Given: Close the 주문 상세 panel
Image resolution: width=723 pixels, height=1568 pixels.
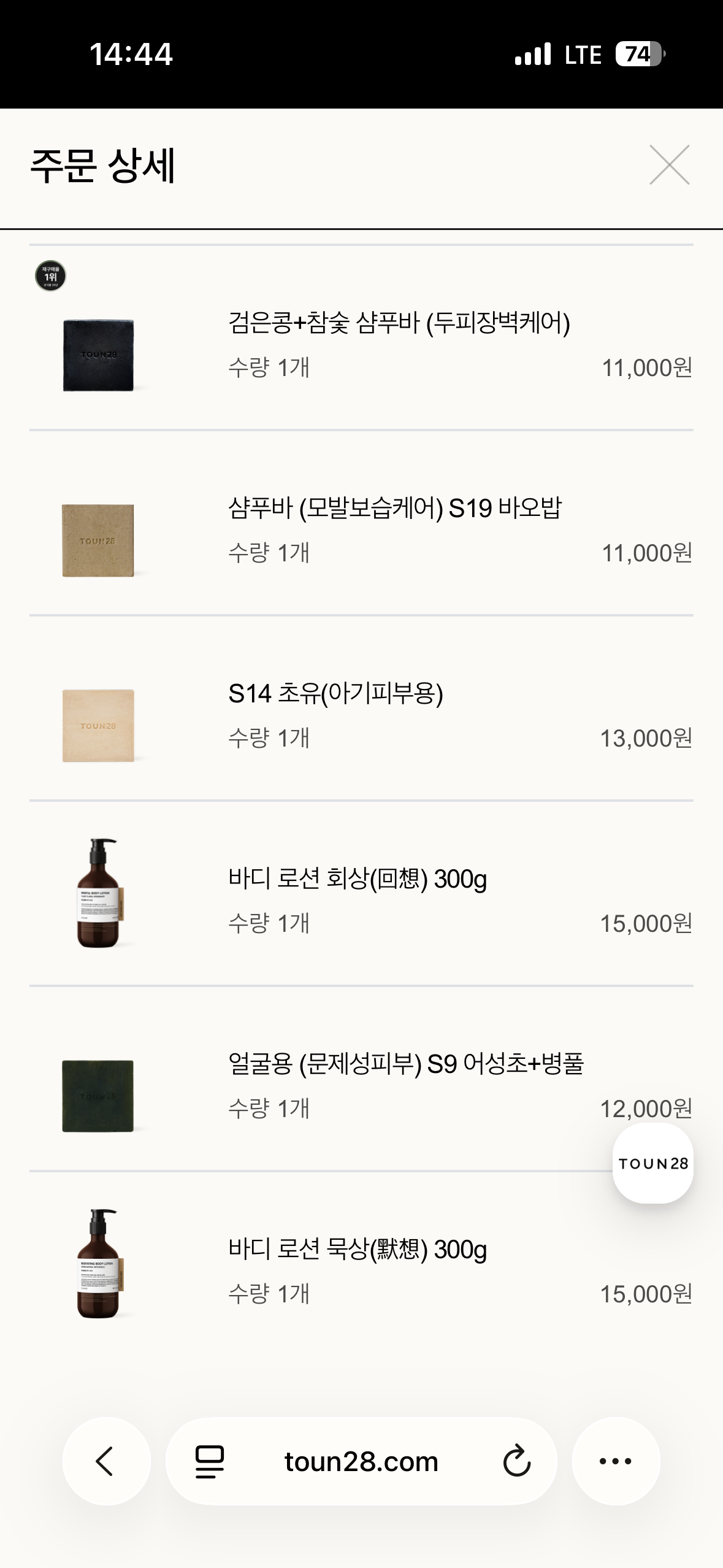Looking at the screenshot, I should 670,164.
